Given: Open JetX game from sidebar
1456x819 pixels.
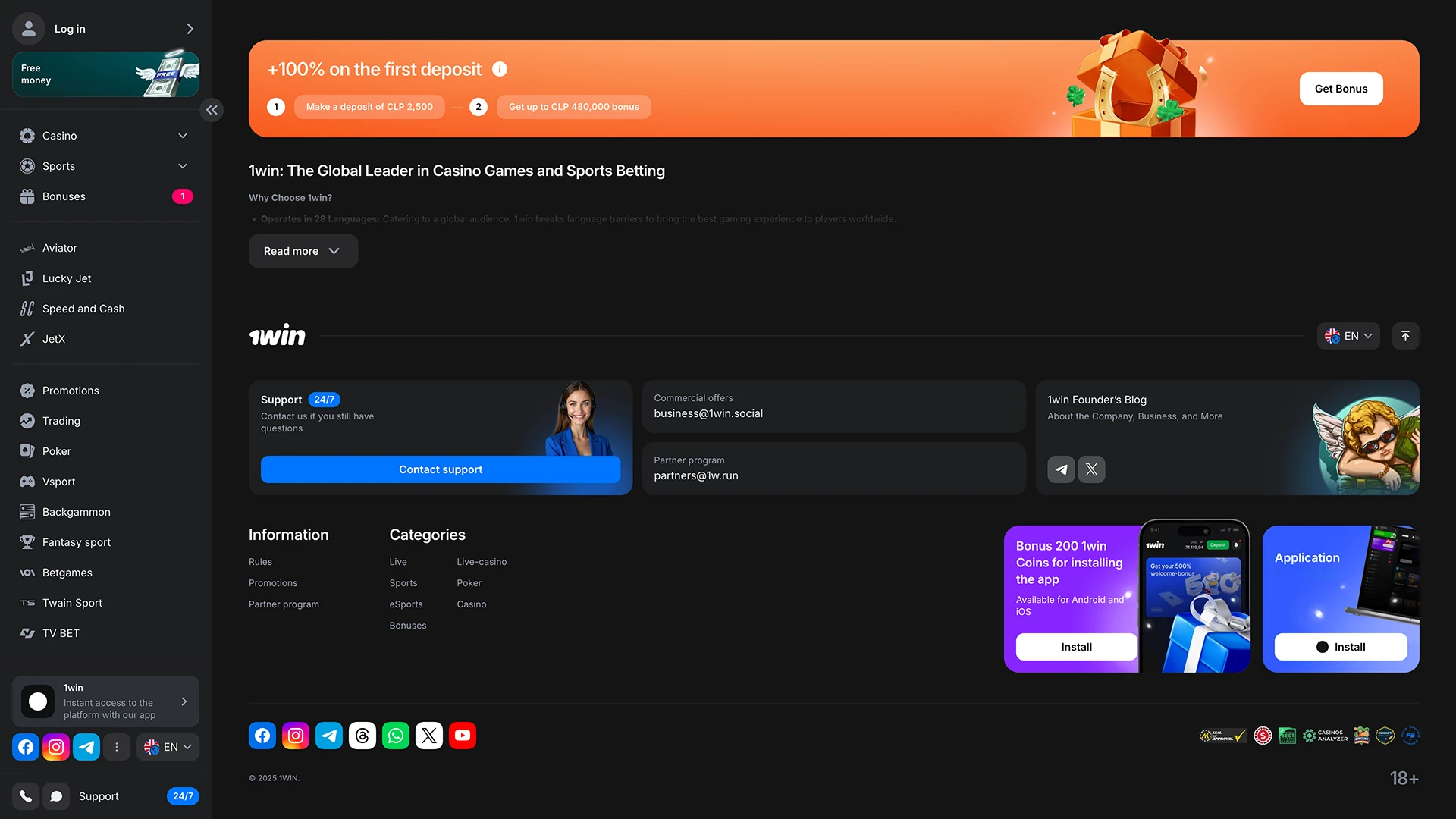Looking at the screenshot, I should click(105, 339).
